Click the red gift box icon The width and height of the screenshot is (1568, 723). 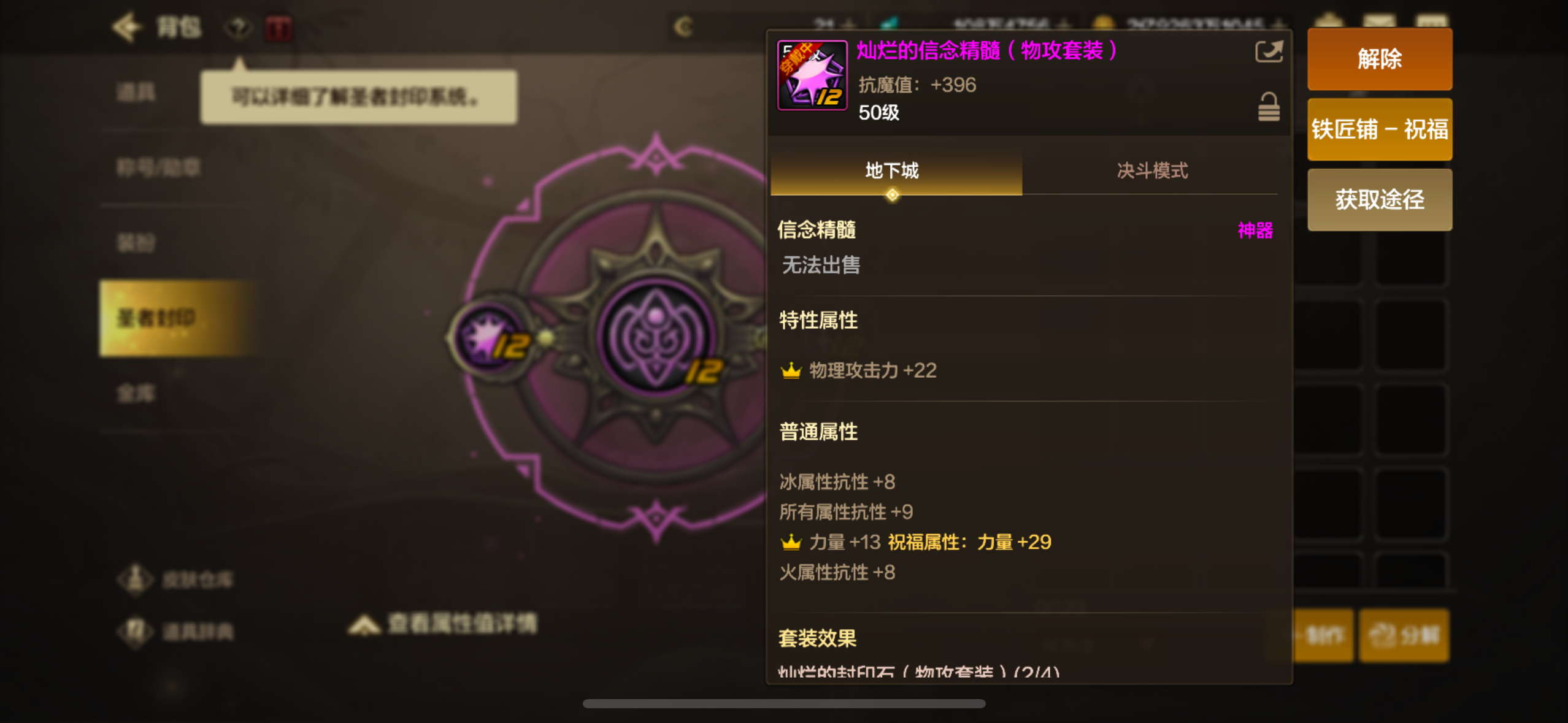point(279,28)
